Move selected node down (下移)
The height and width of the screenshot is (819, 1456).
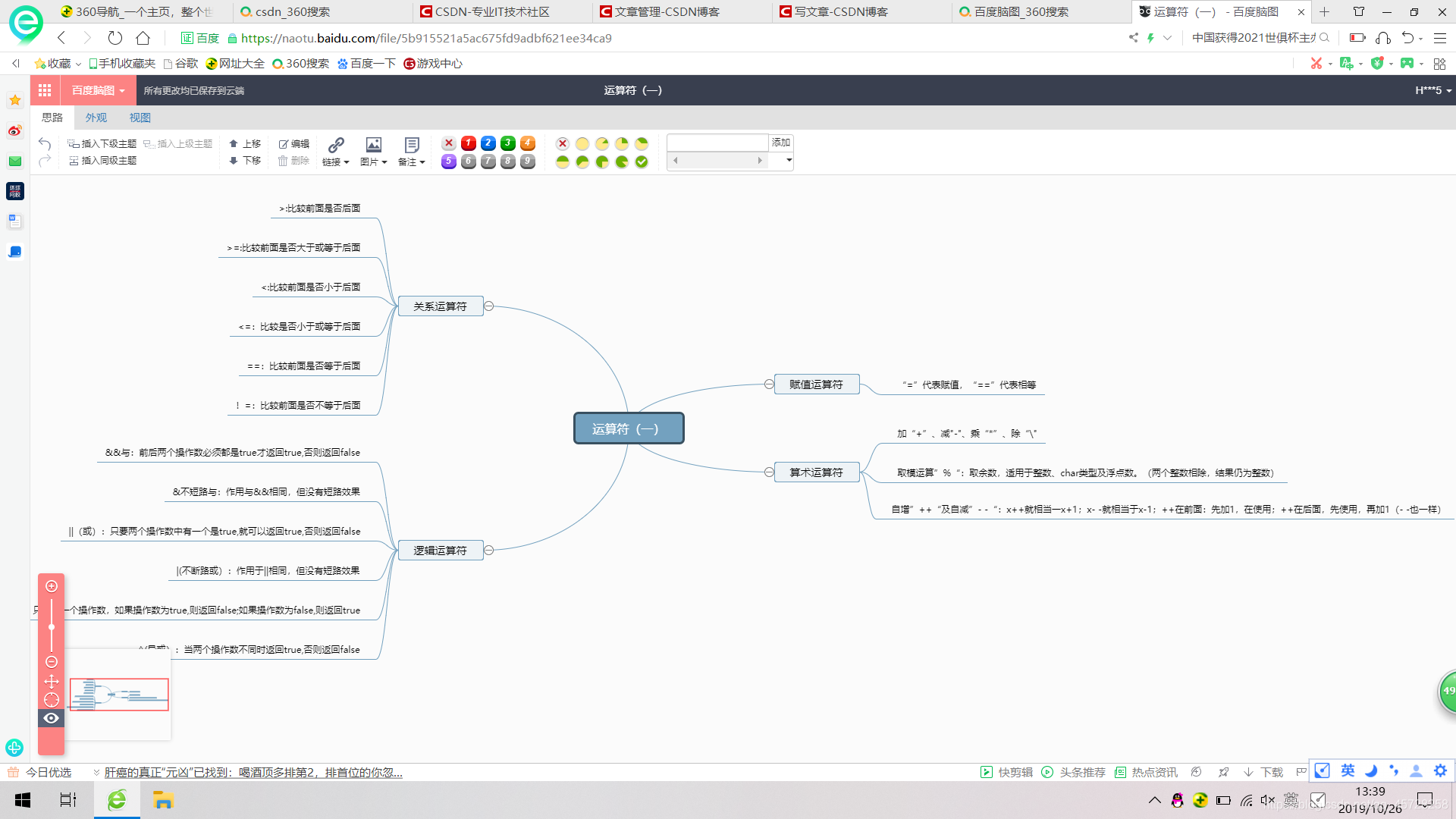tap(245, 160)
